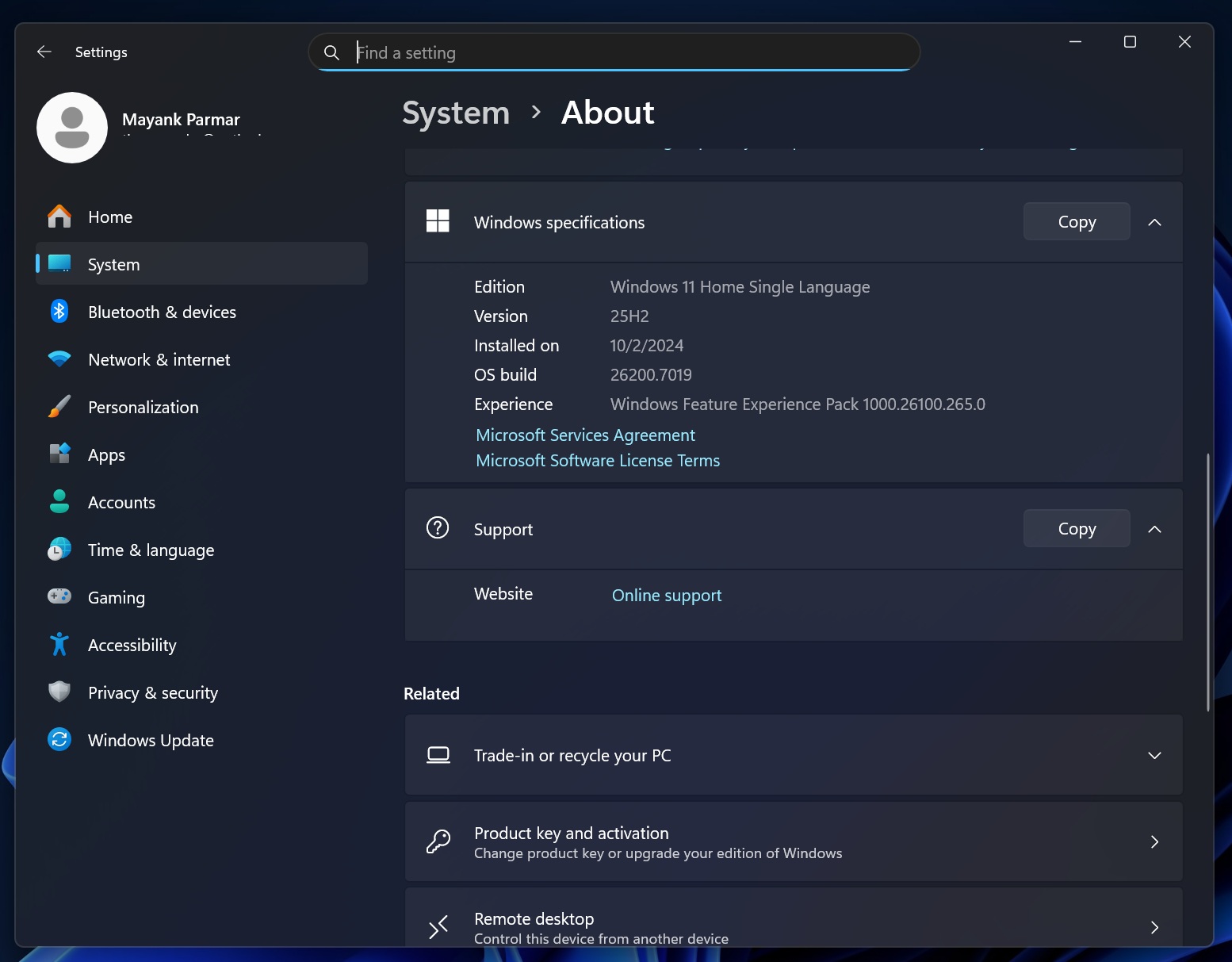Expand Trade-in or recycle your PC
Viewport: 1232px width, 962px height.
click(x=1154, y=755)
